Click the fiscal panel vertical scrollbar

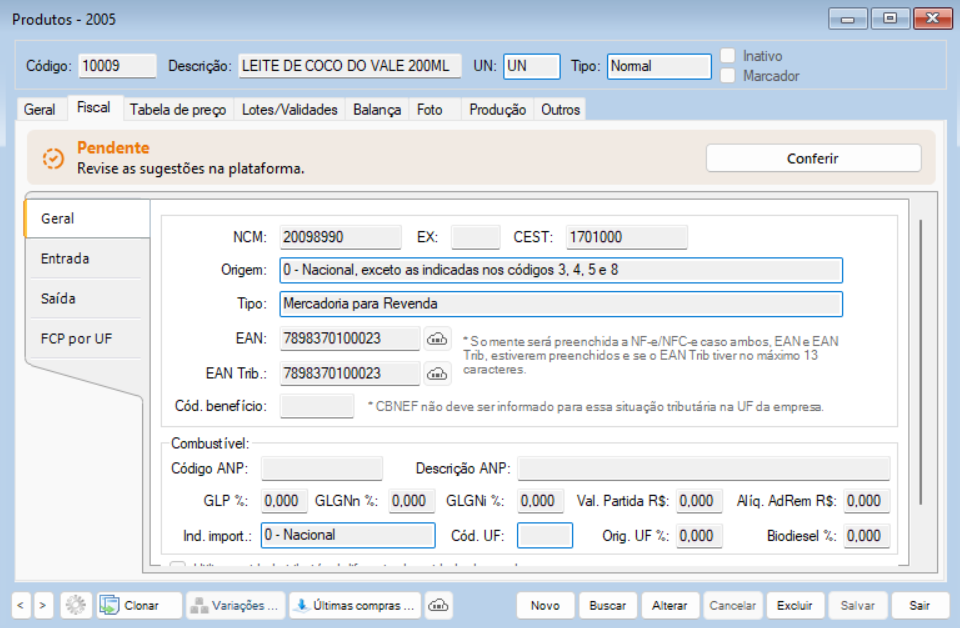pyautogui.click(x=920, y=362)
